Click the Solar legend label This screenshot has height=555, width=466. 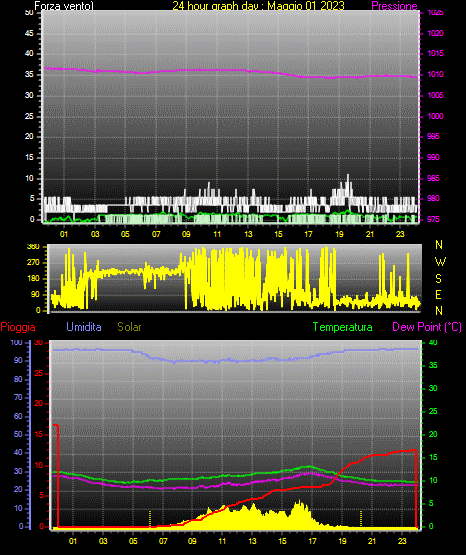tap(130, 327)
